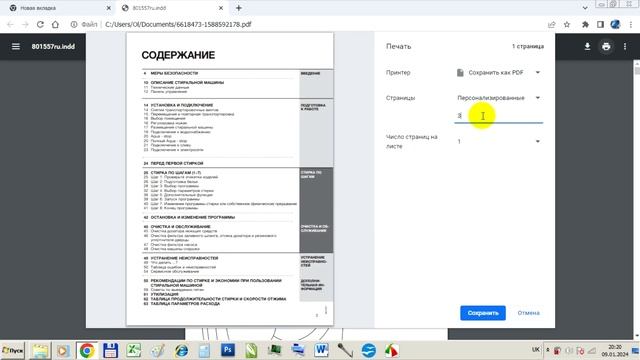Go to the browser home page icon
This screenshot has width=640, height=360.
coord(55,24)
